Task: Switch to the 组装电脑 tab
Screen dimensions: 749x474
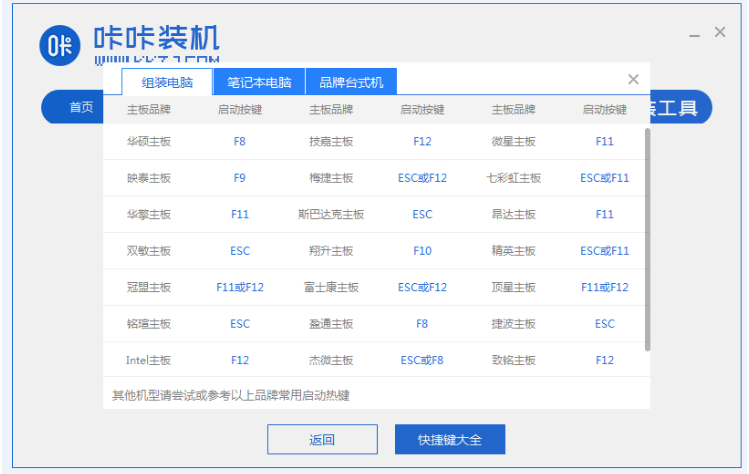Action: (x=167, y=82)
